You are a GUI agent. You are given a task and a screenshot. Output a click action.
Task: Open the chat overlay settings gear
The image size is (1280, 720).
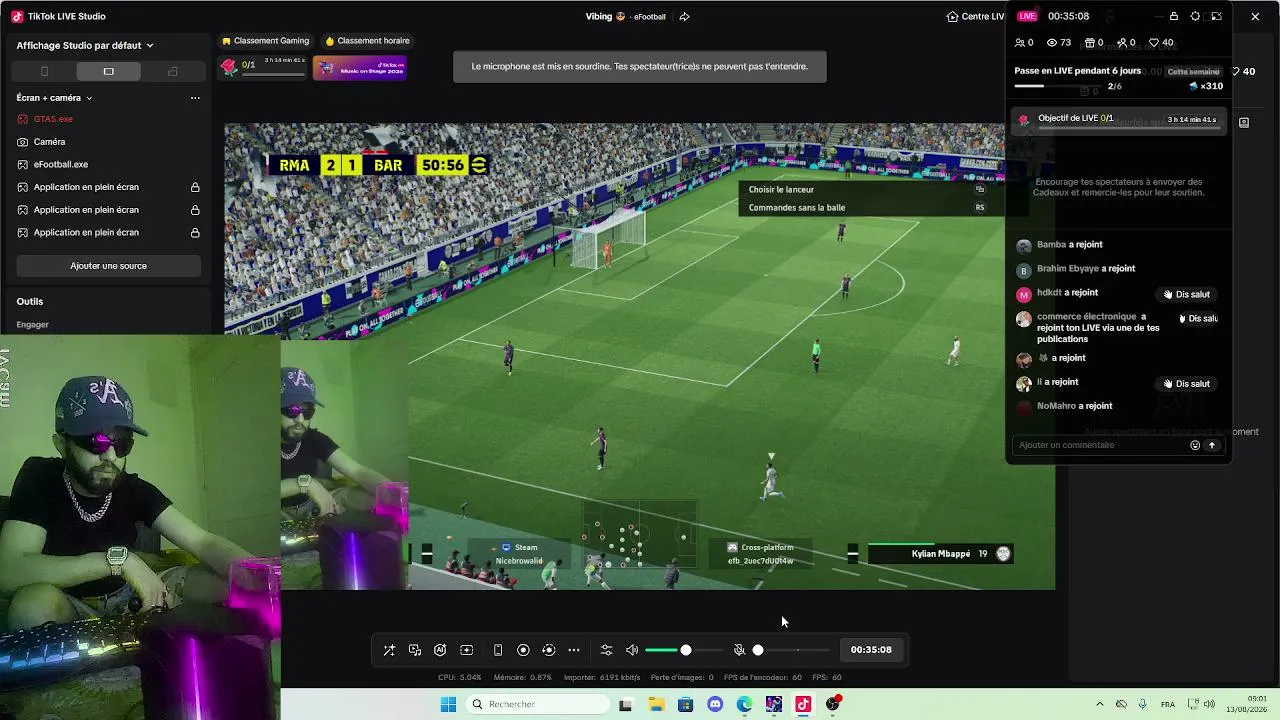tap(1195, 17)
